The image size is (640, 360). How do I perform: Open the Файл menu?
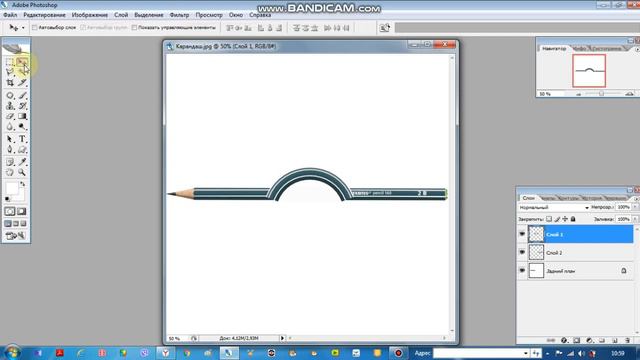point(10,15)
